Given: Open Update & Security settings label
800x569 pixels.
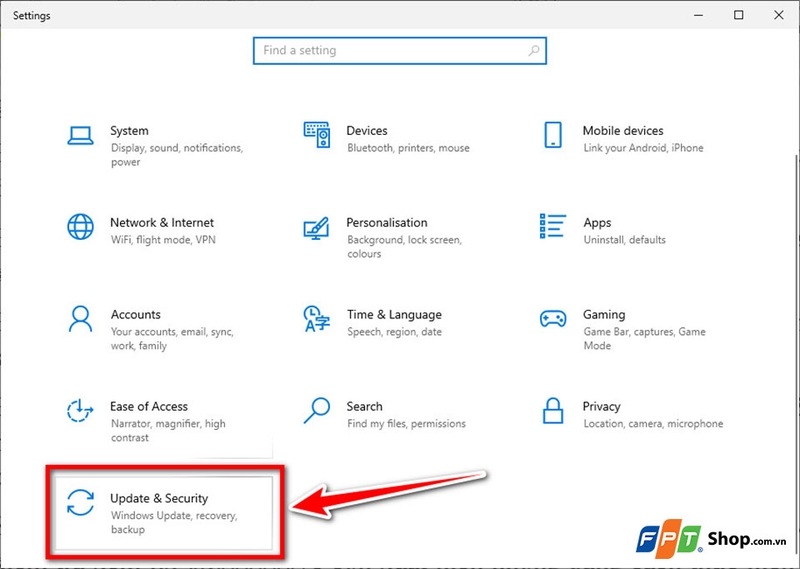Looking at the screenshot, I should [159, 498].
